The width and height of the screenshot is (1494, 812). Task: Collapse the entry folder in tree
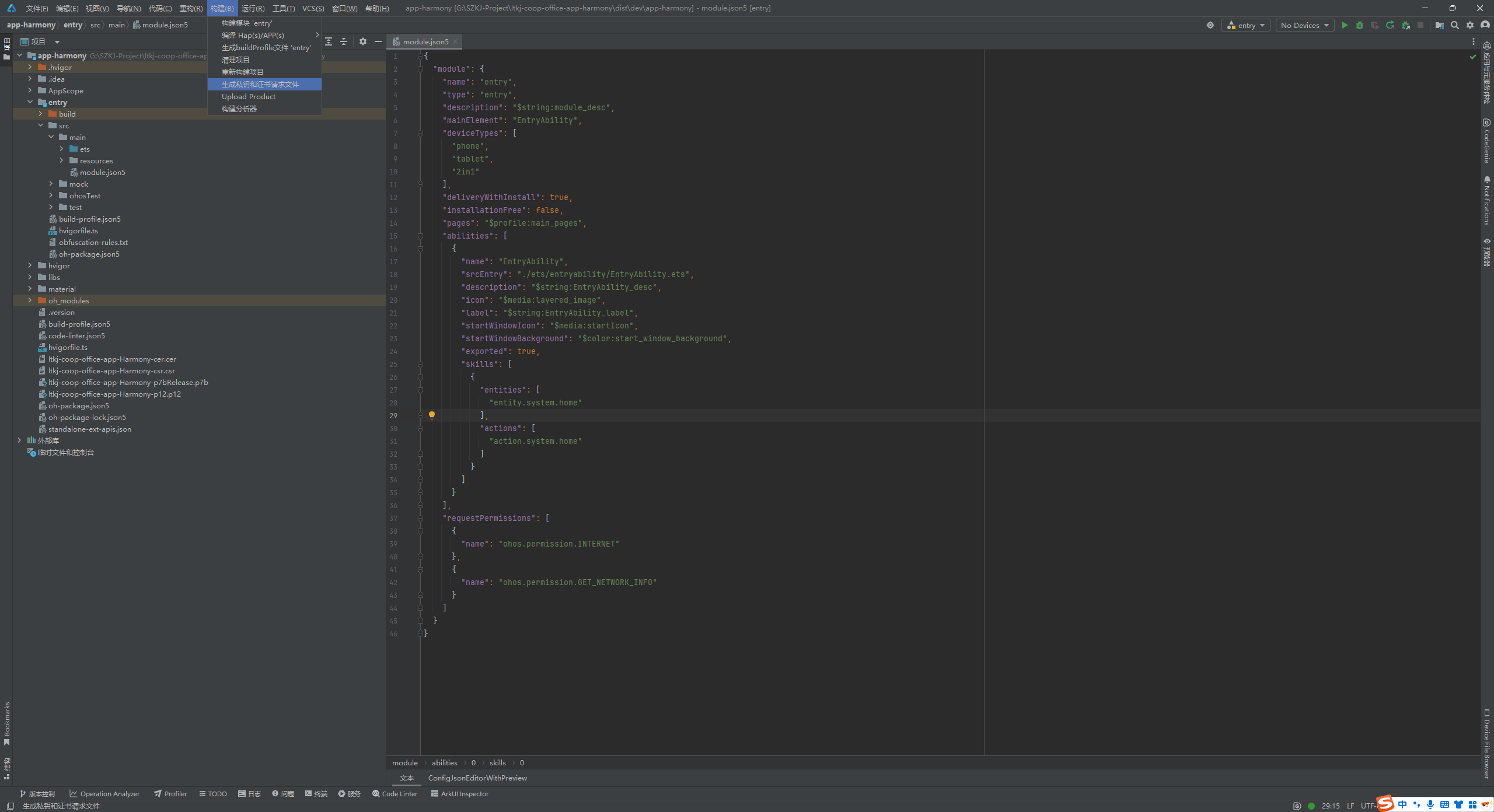30,102
